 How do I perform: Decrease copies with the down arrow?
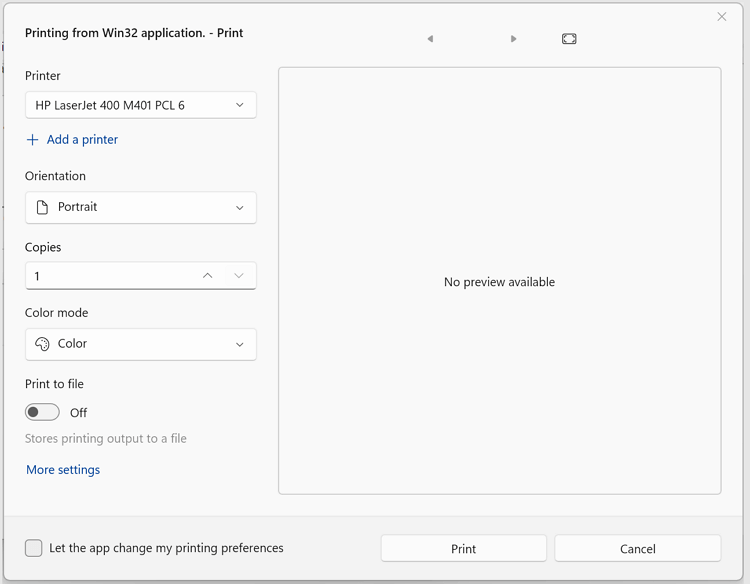(x=239, y=276)
